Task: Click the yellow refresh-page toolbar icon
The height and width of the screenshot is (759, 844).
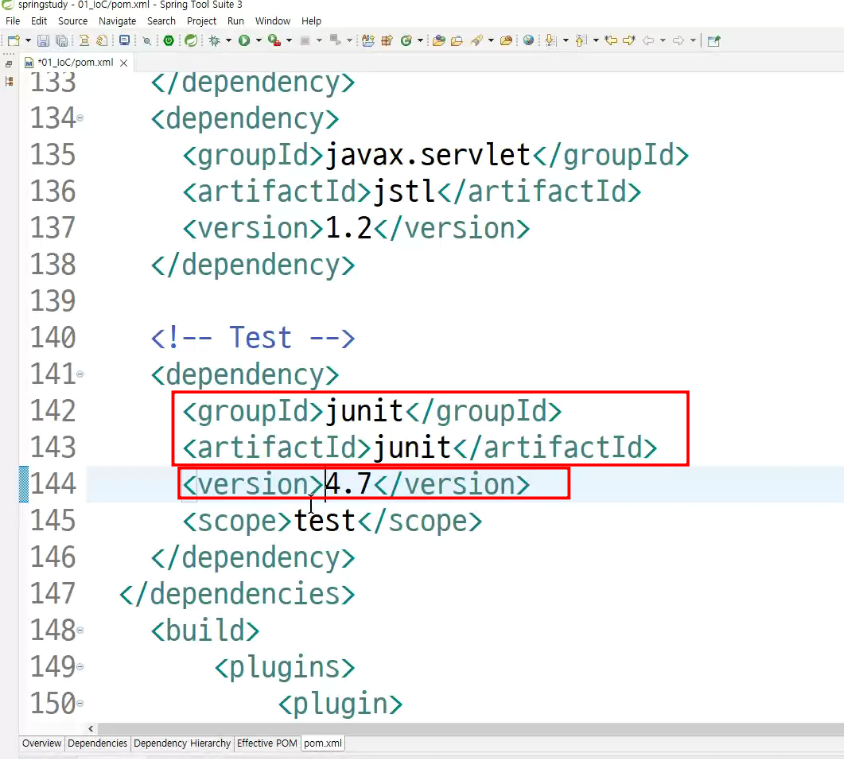Action: coord(102,41)
